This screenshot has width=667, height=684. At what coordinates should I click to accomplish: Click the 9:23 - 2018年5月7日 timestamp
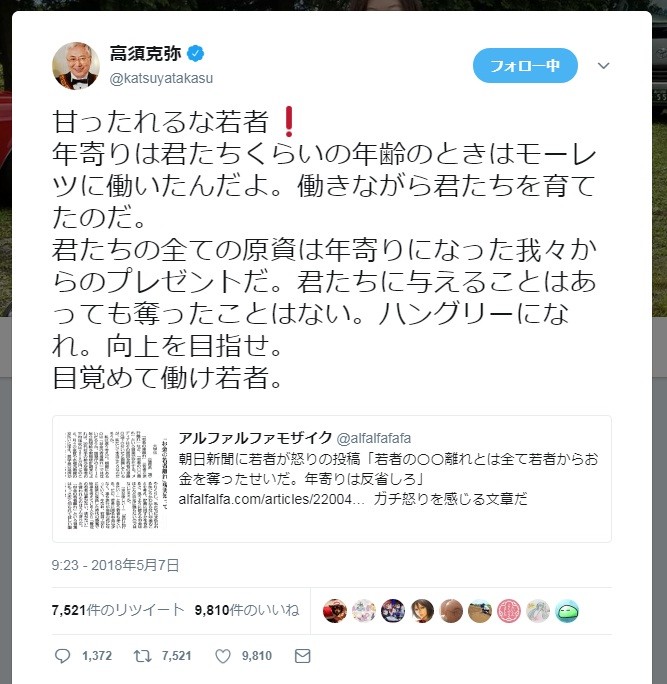click(116, 565)
